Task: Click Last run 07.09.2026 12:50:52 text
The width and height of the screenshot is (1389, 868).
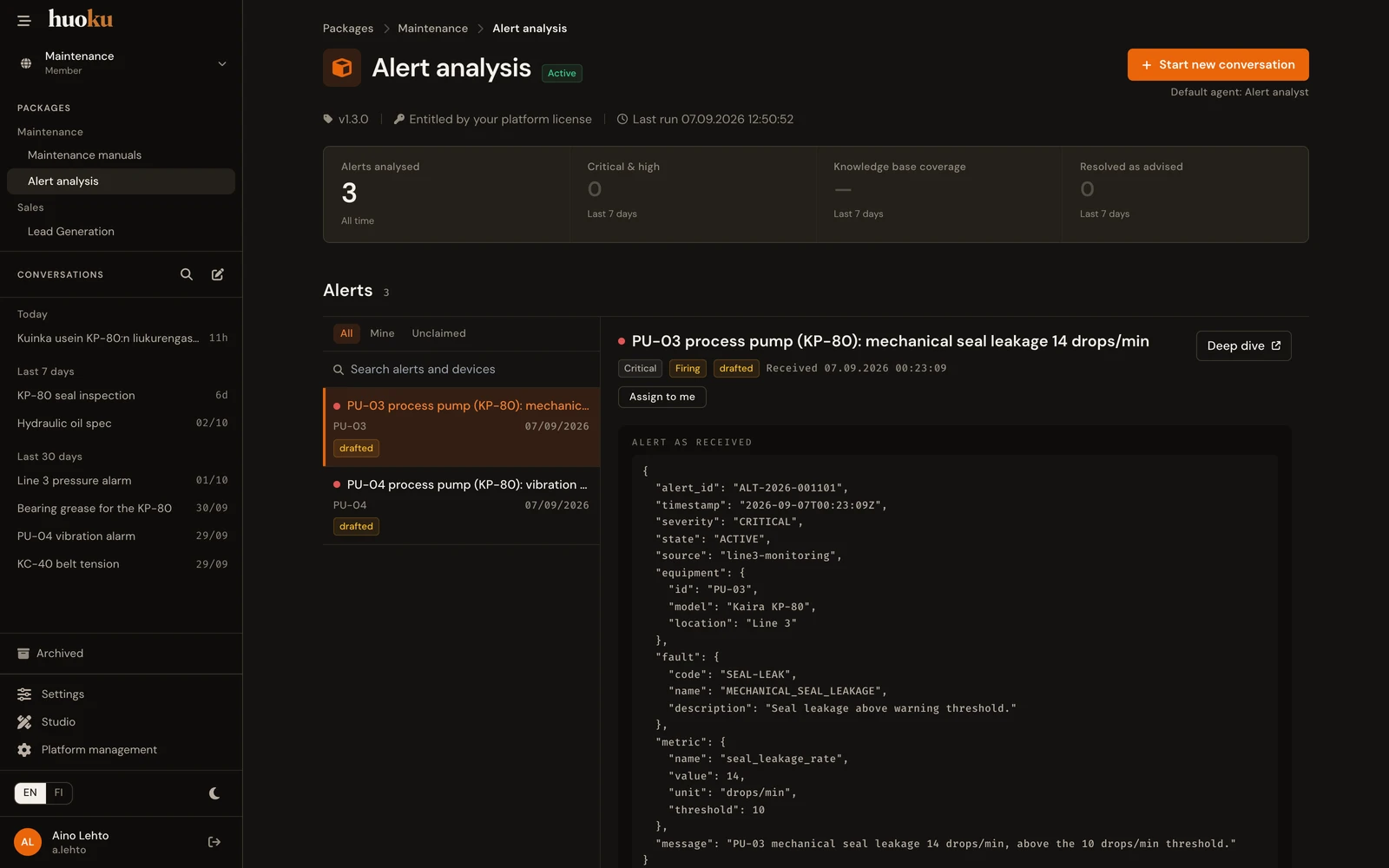Action: pyautogui.click(x=713, y=119)
